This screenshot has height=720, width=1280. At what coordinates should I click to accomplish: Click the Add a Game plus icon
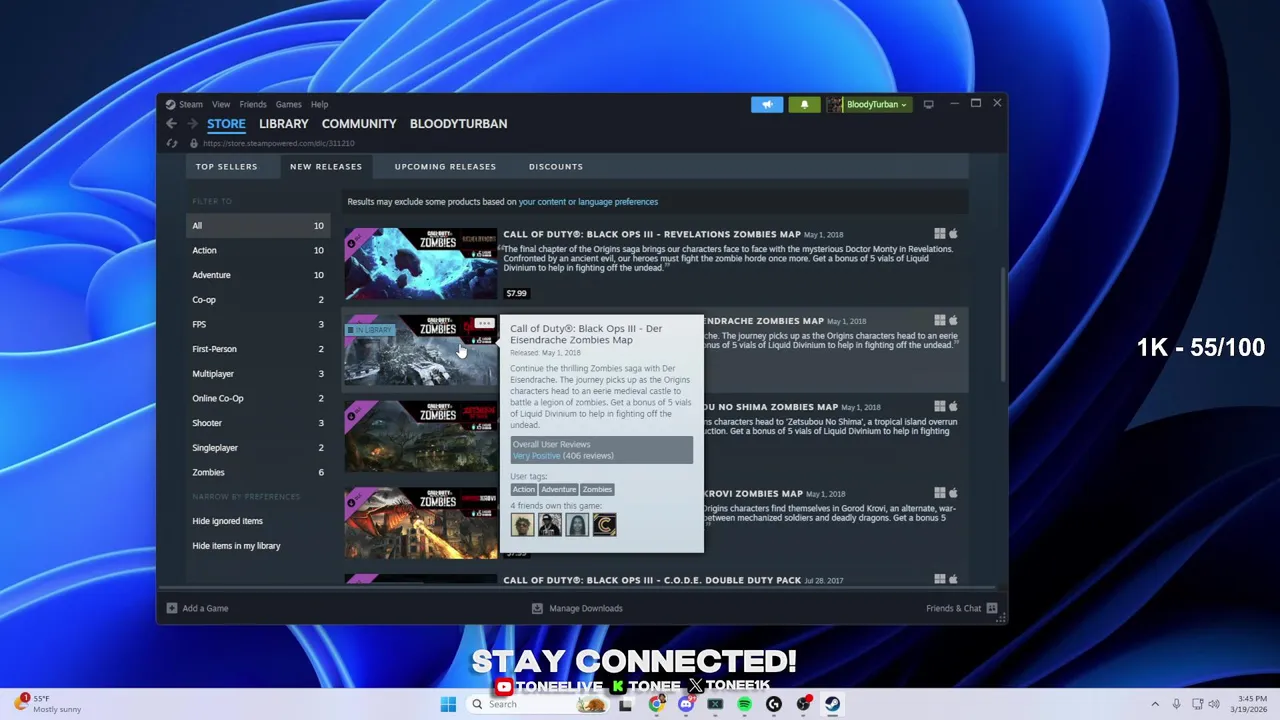(172, 608)
